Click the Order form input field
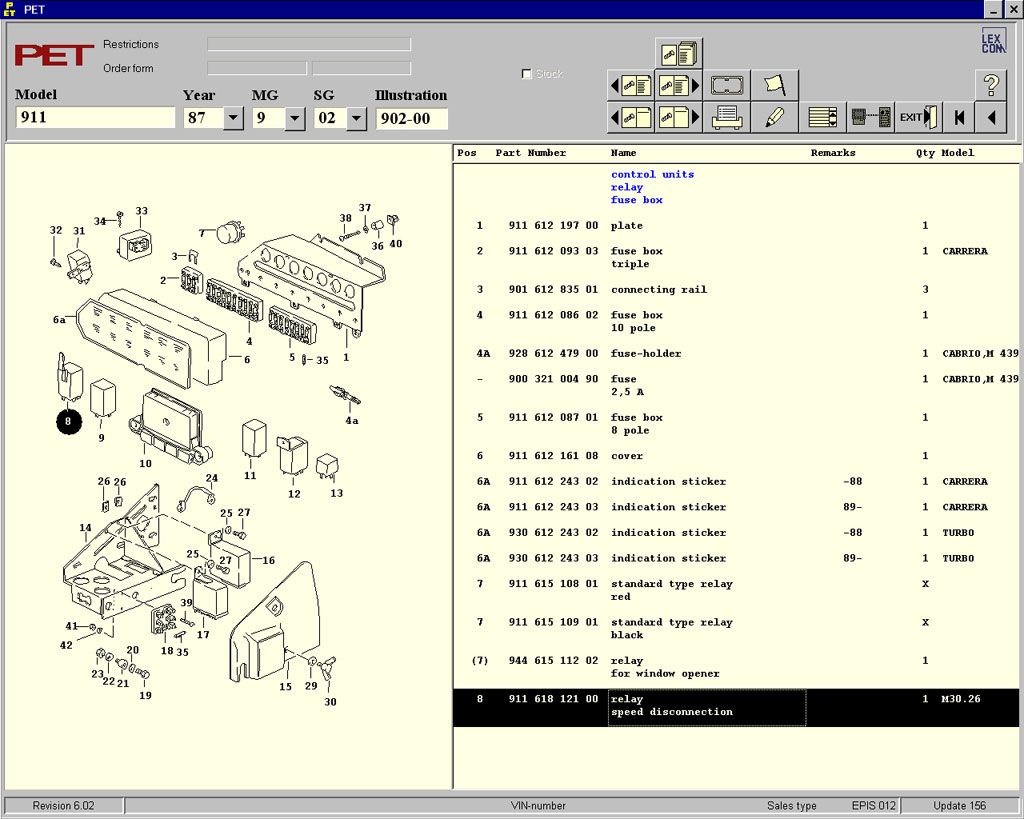Image resolution: width=1024 pixels, height=819 pixels. [x=257, y=69]
